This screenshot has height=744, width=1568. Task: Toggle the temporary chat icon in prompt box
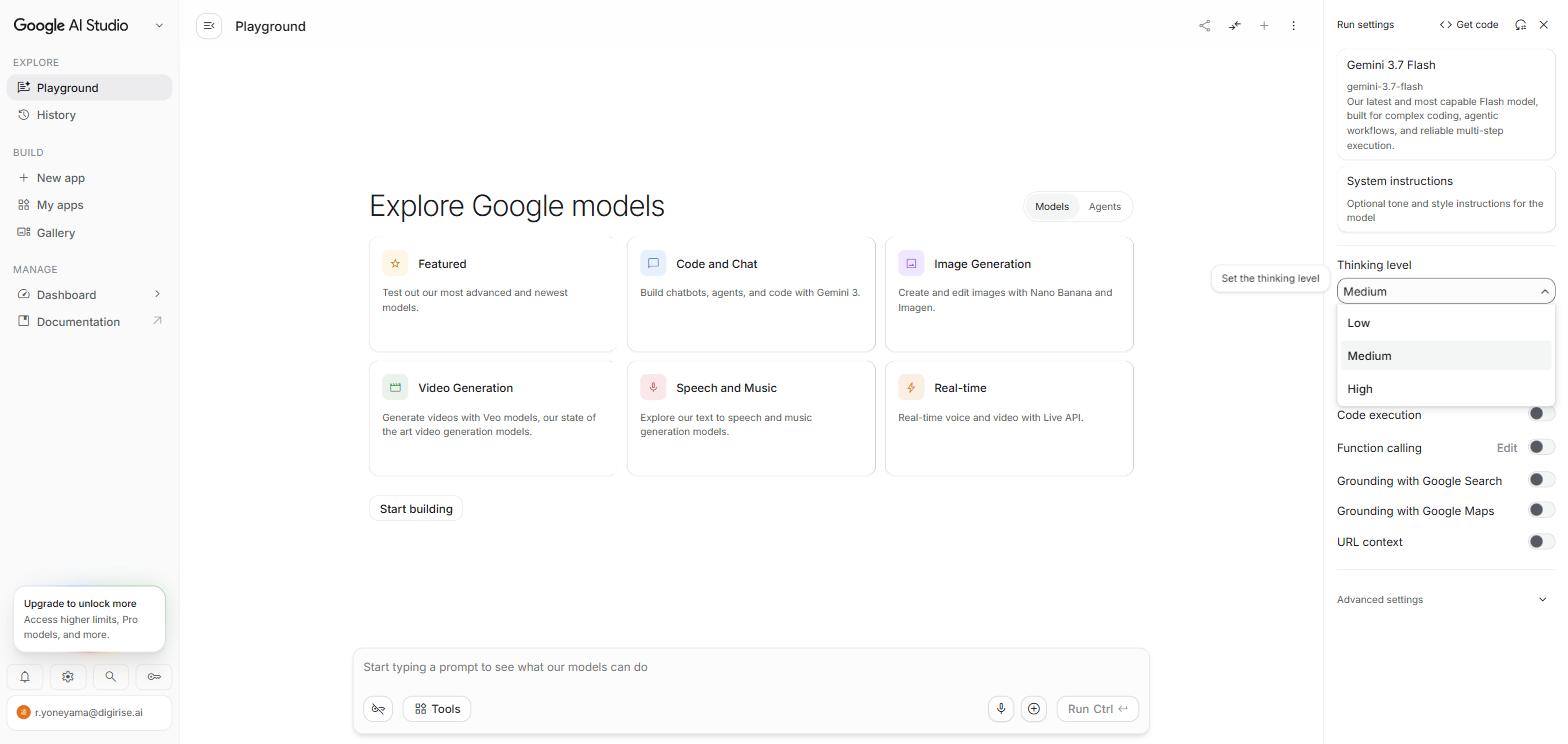[x=378, y=709]
